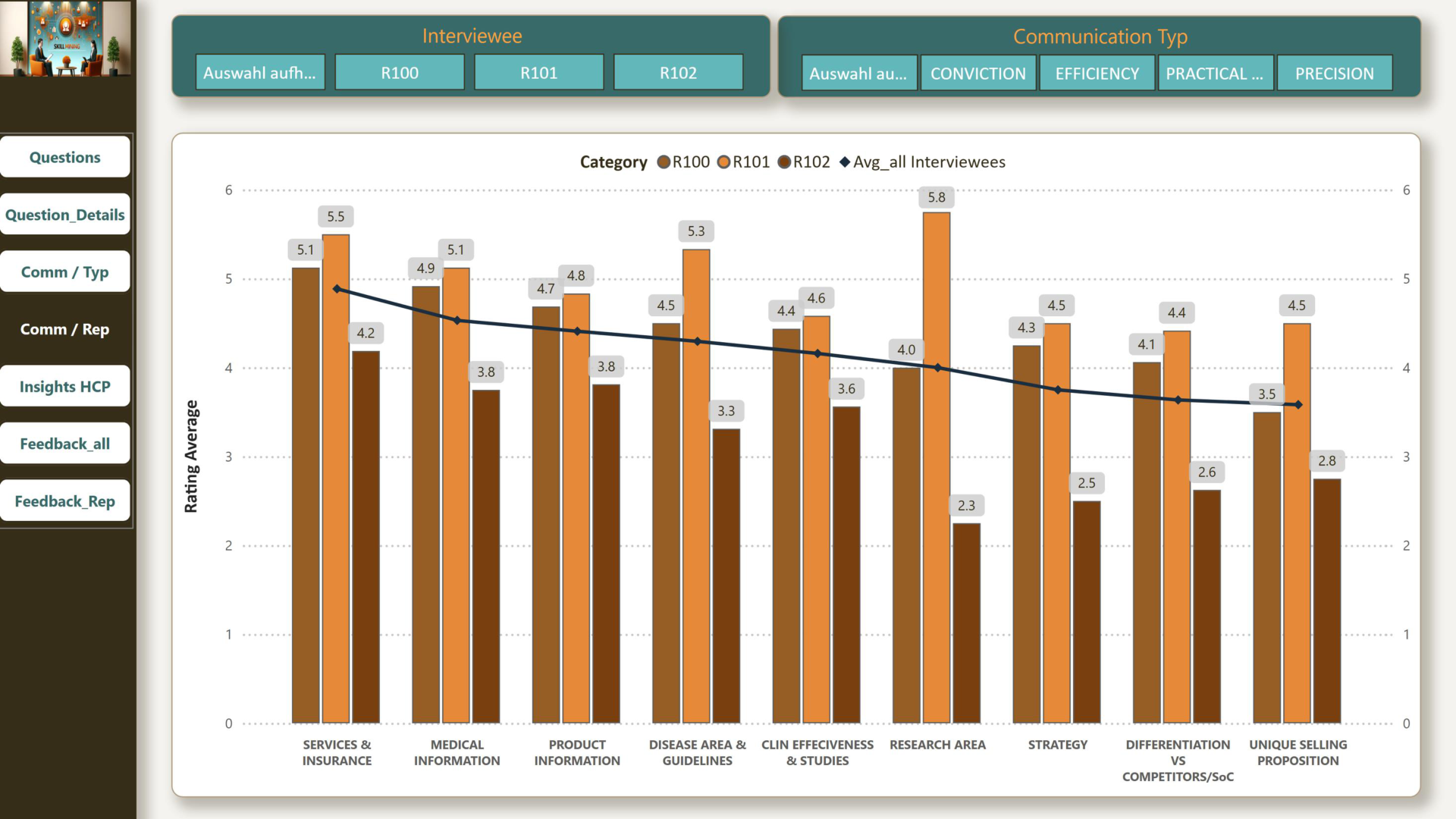
Task: Switch to Comm / Typ page
Action: pyautogui.click(x=65, y=271)
